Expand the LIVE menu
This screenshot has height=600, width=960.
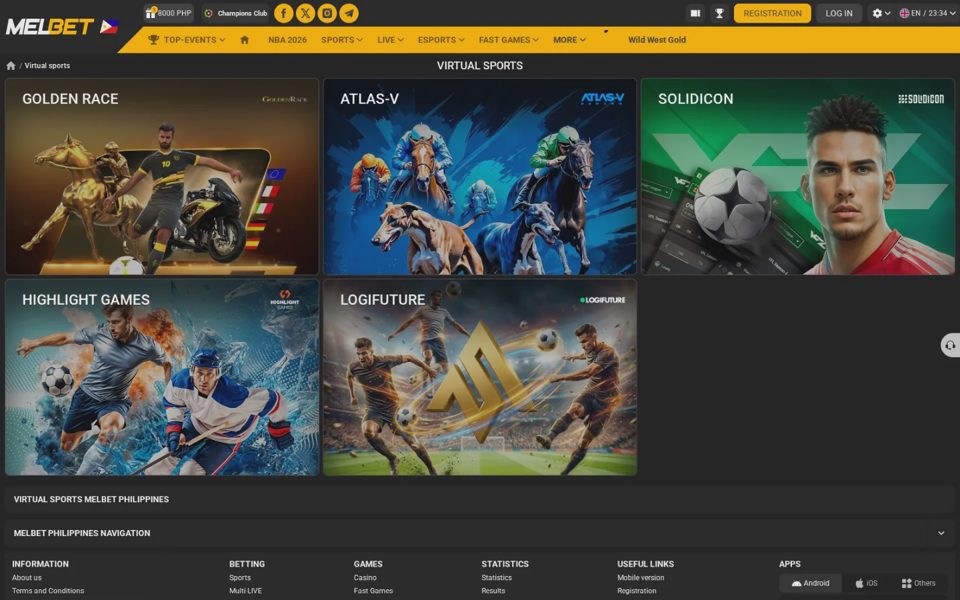(390, 40)
